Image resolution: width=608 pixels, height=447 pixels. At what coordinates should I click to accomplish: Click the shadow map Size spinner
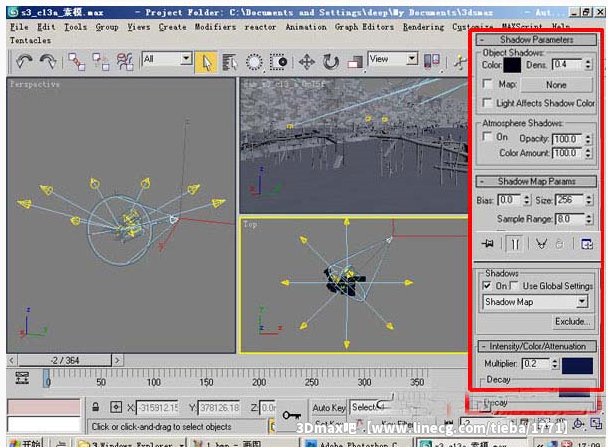(589, 200)
